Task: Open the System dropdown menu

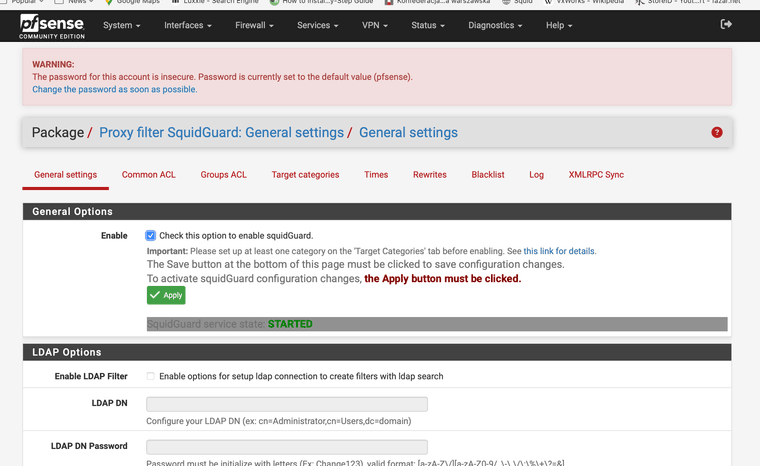Action: pos(122,25)
